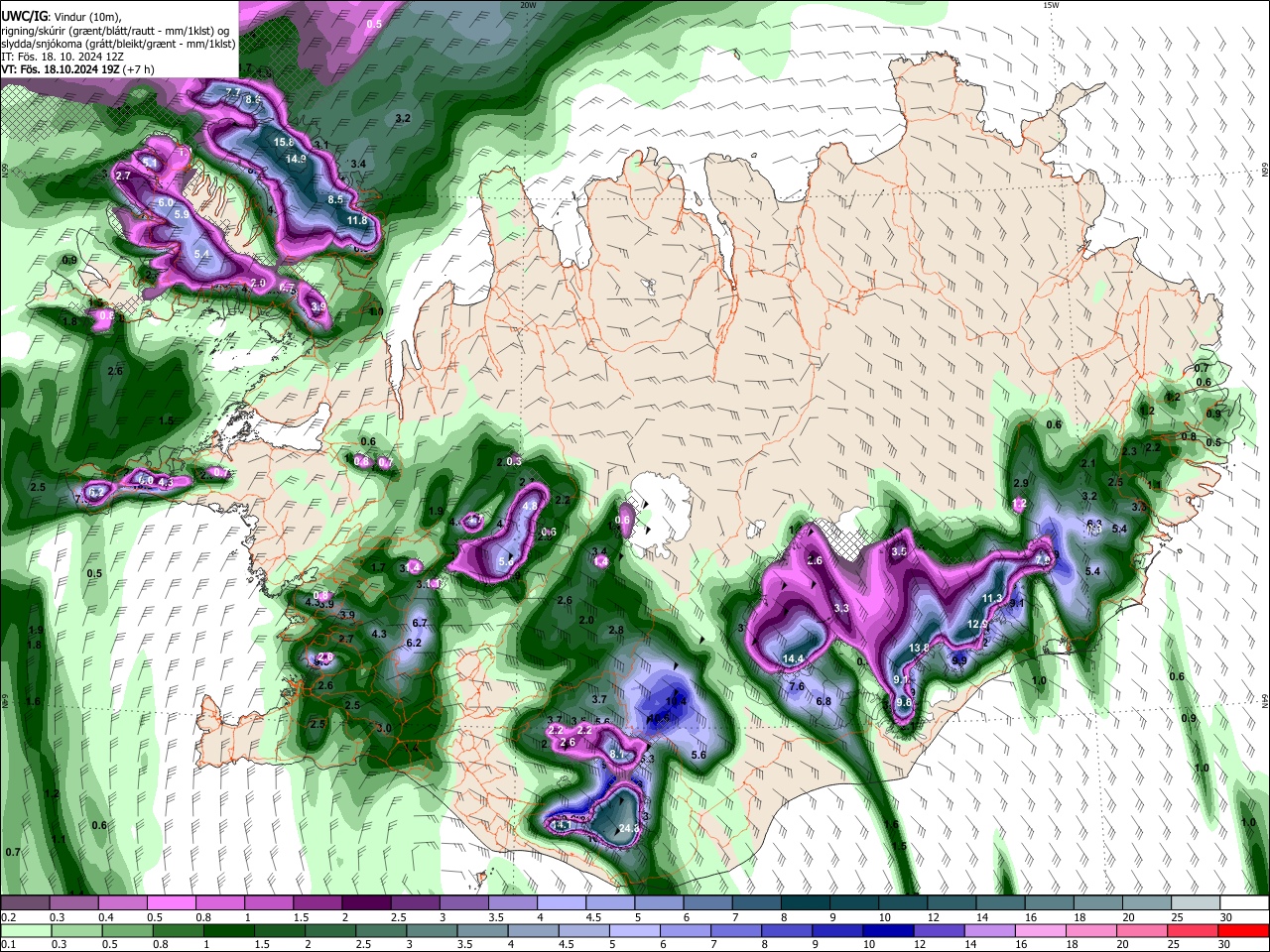Pick the darkest purple swatch in the top legend row
This screenshot has height=952, width=1270.
click(x=365, y=903)
